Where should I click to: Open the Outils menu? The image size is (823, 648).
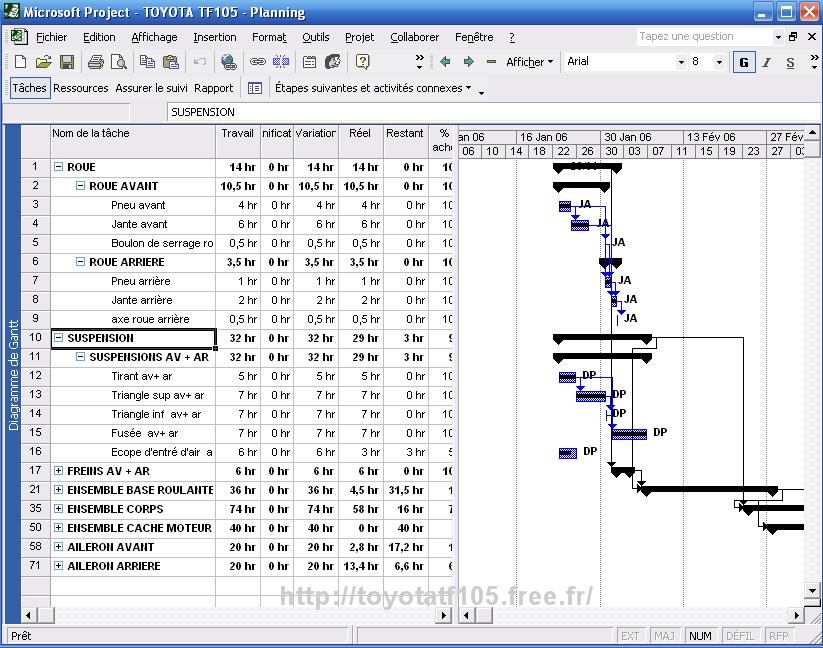click(x=316, y=37)
